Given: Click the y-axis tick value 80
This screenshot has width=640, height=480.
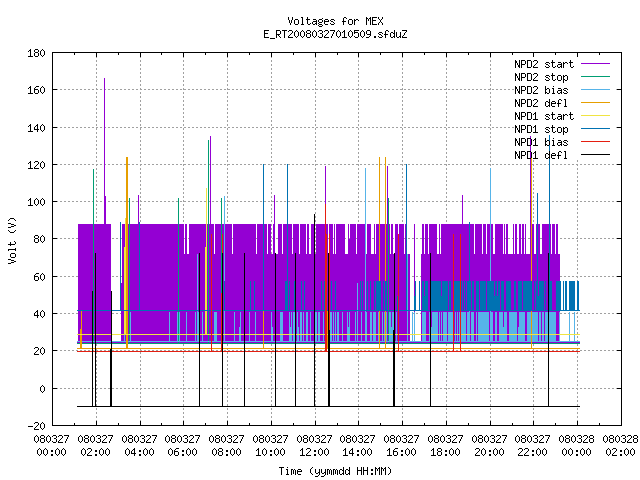Looking at the screenshot, I should pyautogui.click(x=39, y=239).
